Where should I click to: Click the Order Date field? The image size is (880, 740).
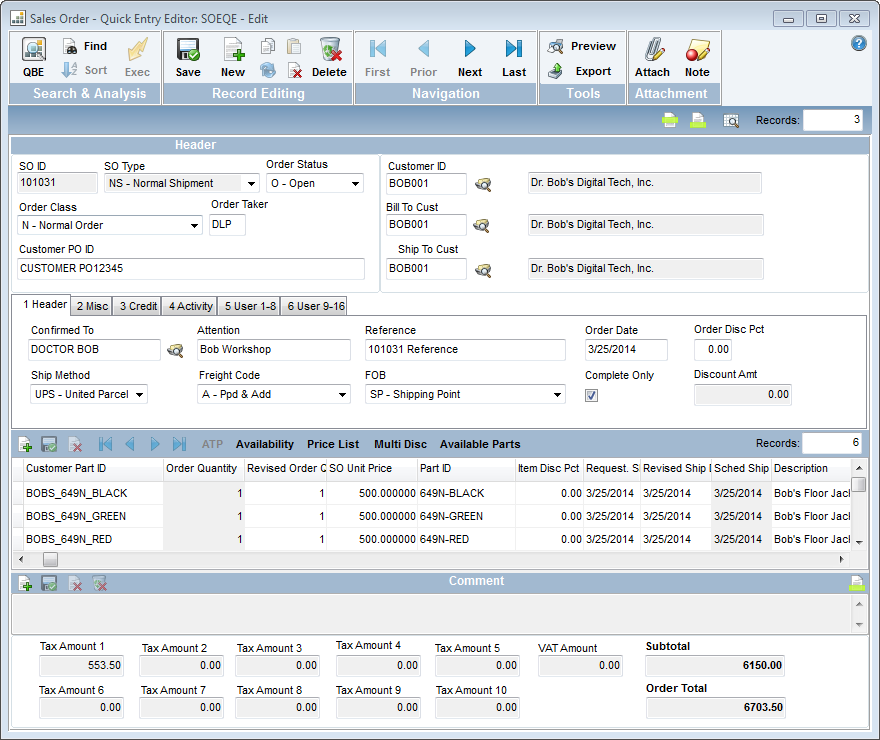(626, 350)
